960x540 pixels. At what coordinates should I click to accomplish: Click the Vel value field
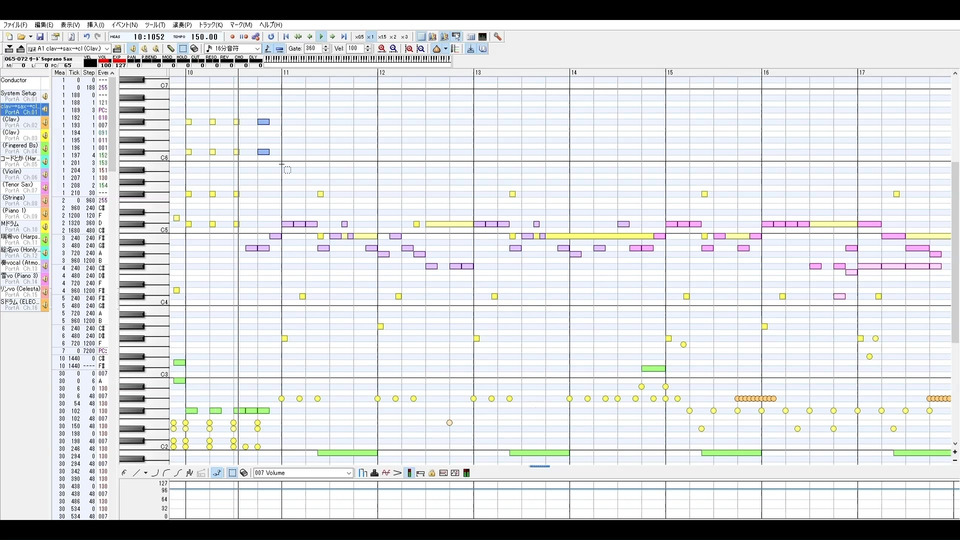pos(355,48)
